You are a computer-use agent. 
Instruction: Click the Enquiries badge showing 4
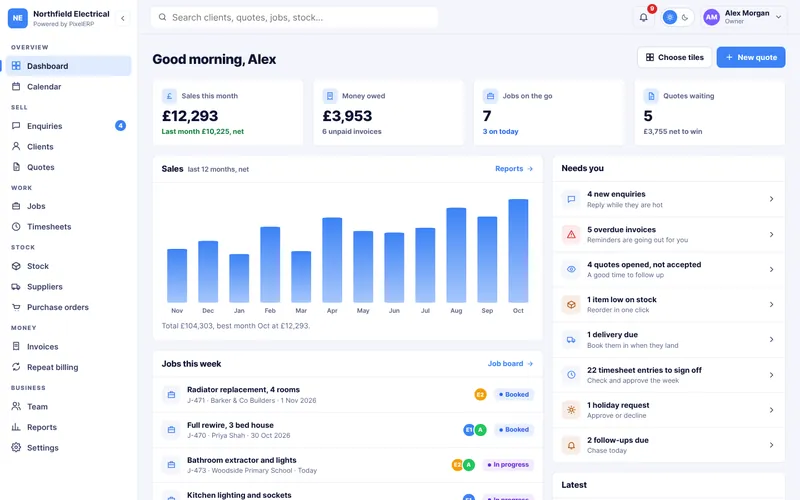(120, 126)
